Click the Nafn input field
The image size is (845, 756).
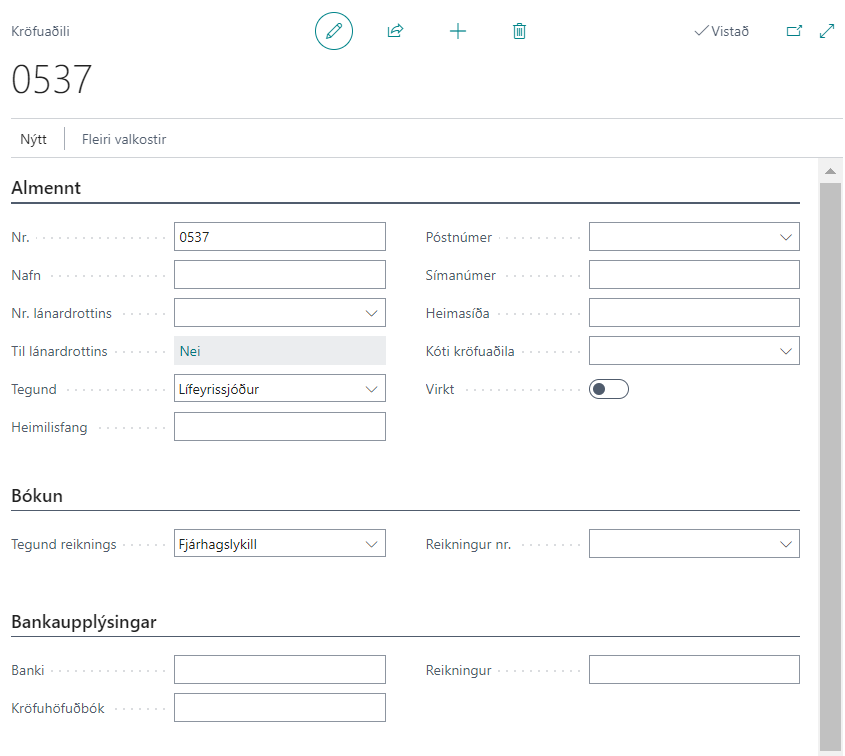coord(279,275)
